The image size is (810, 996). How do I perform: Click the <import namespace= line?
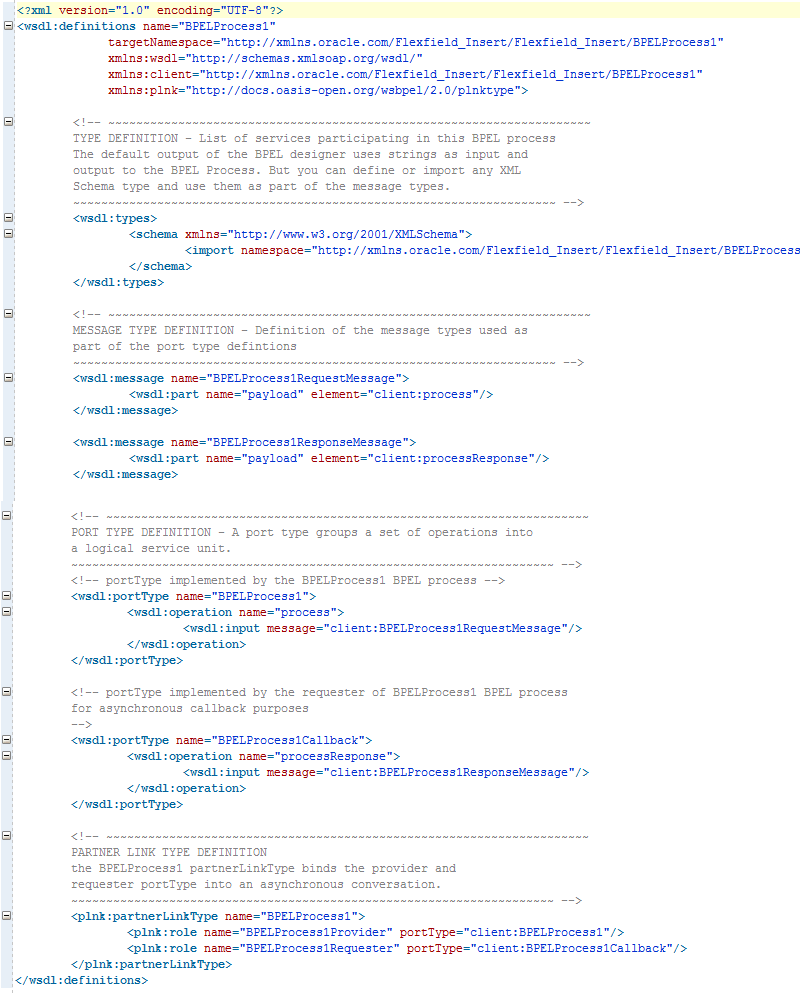(492, 250)
